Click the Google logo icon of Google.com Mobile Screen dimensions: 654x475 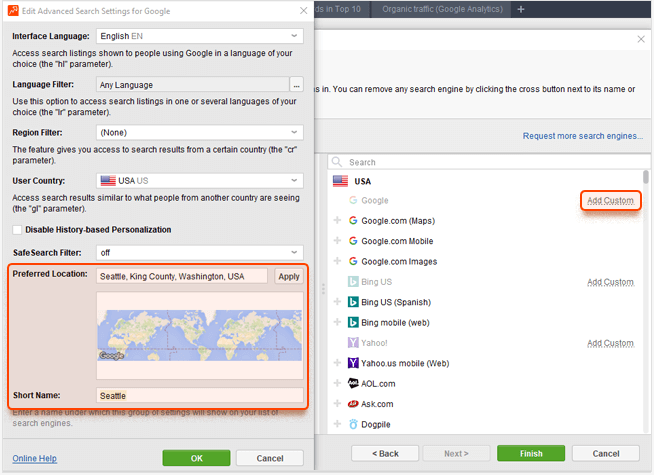tap(353, 241)
